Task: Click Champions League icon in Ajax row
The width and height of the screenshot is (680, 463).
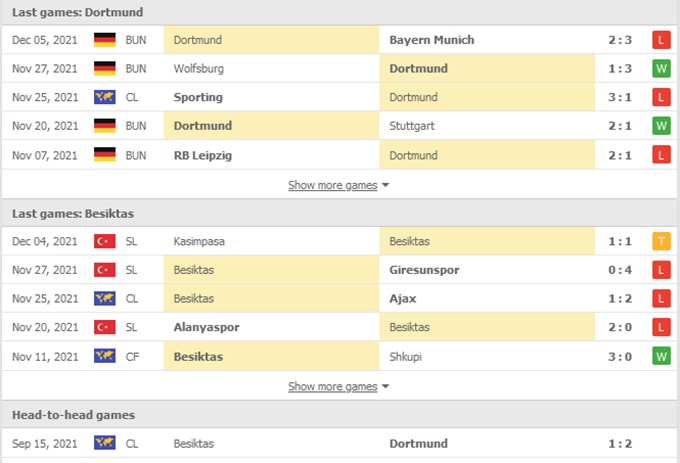Action: [104, 299]
